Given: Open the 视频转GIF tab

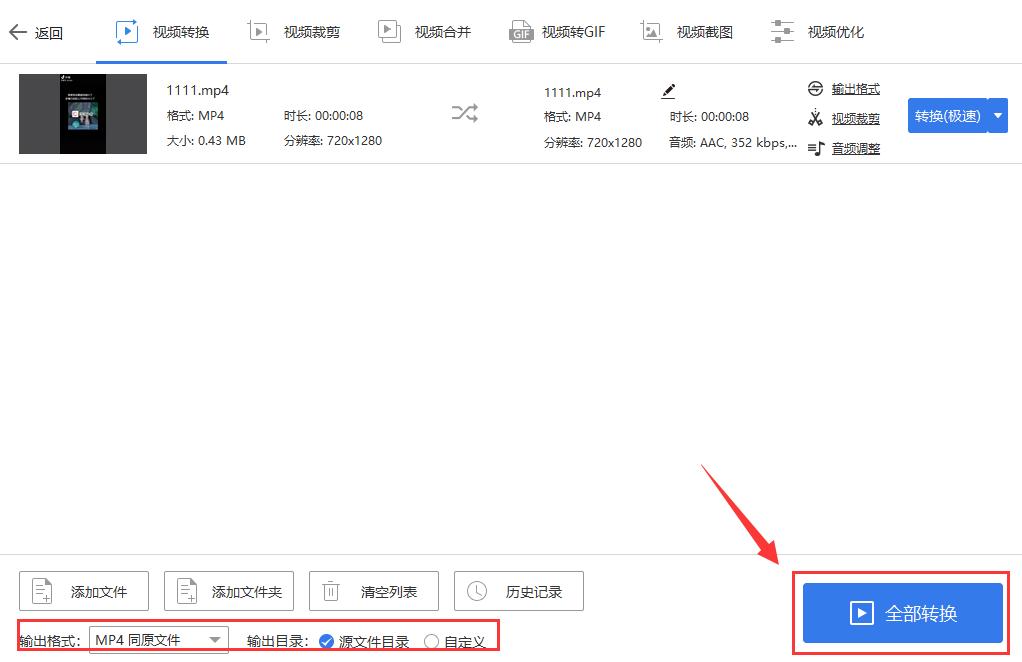Looking at the screenshot, I should (x=556, y=31).
